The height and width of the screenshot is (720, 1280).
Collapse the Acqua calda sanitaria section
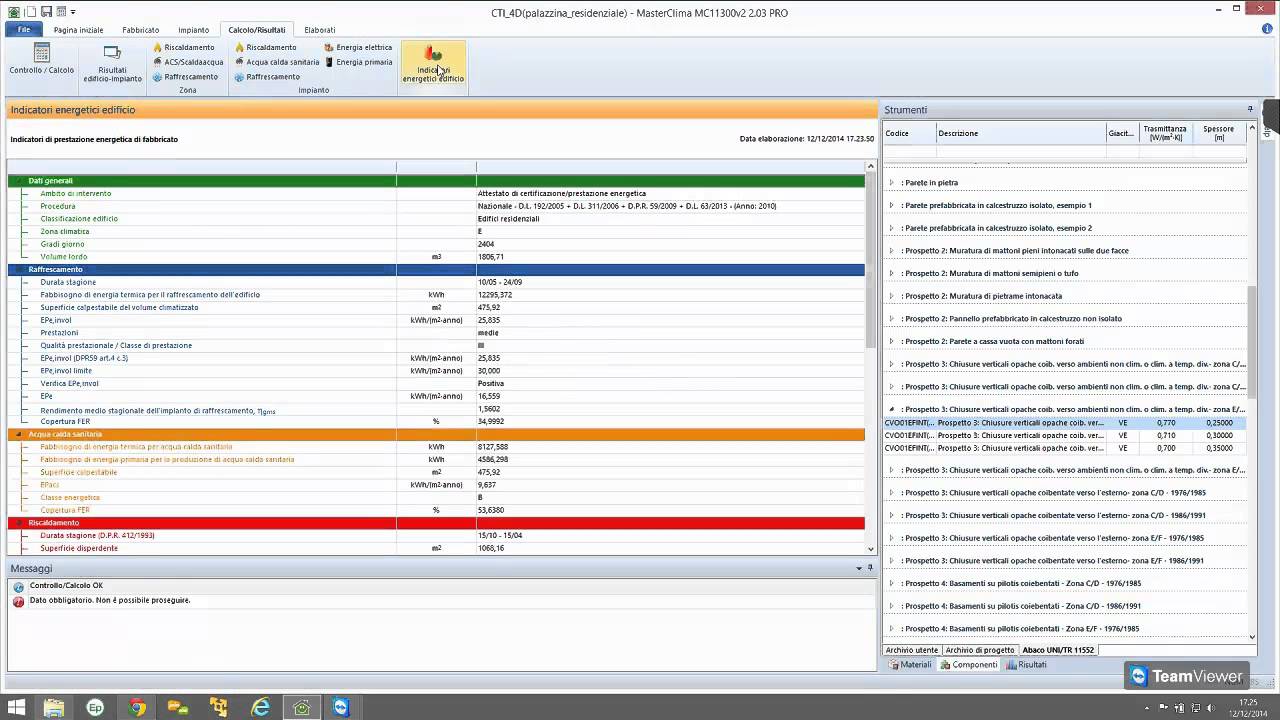coord(18,435)
